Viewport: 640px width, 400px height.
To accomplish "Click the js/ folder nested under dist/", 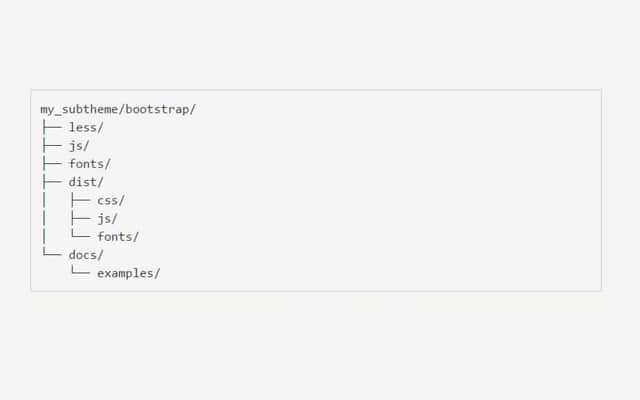I will pos(107,218).
